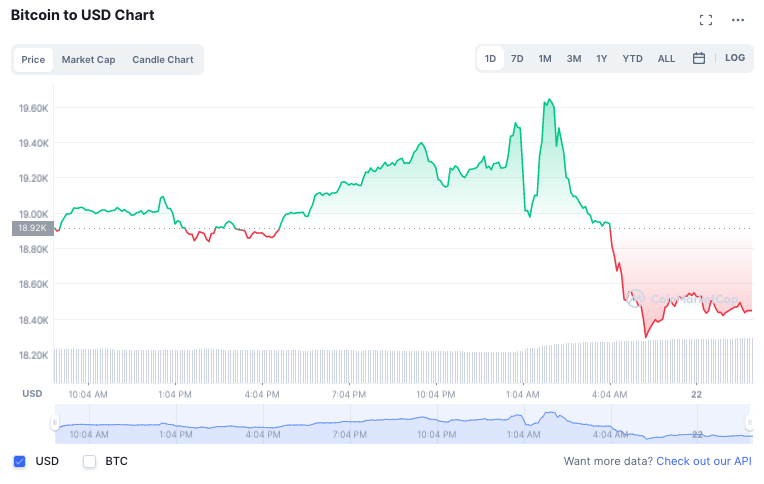Click the 22 date main x-axis label
The image size is (764, 484).
(696, 394)
